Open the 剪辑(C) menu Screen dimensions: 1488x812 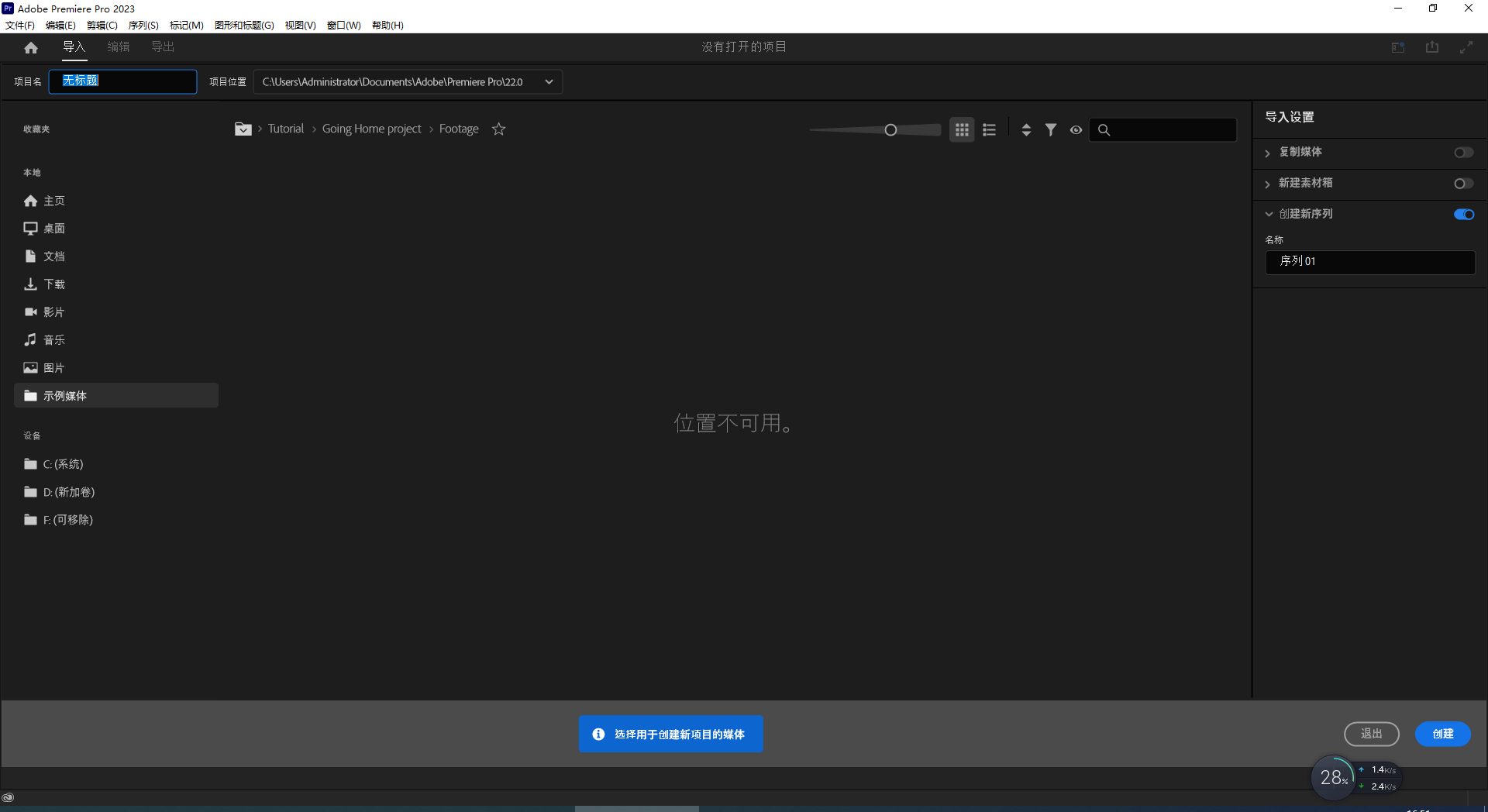(102, 25)
